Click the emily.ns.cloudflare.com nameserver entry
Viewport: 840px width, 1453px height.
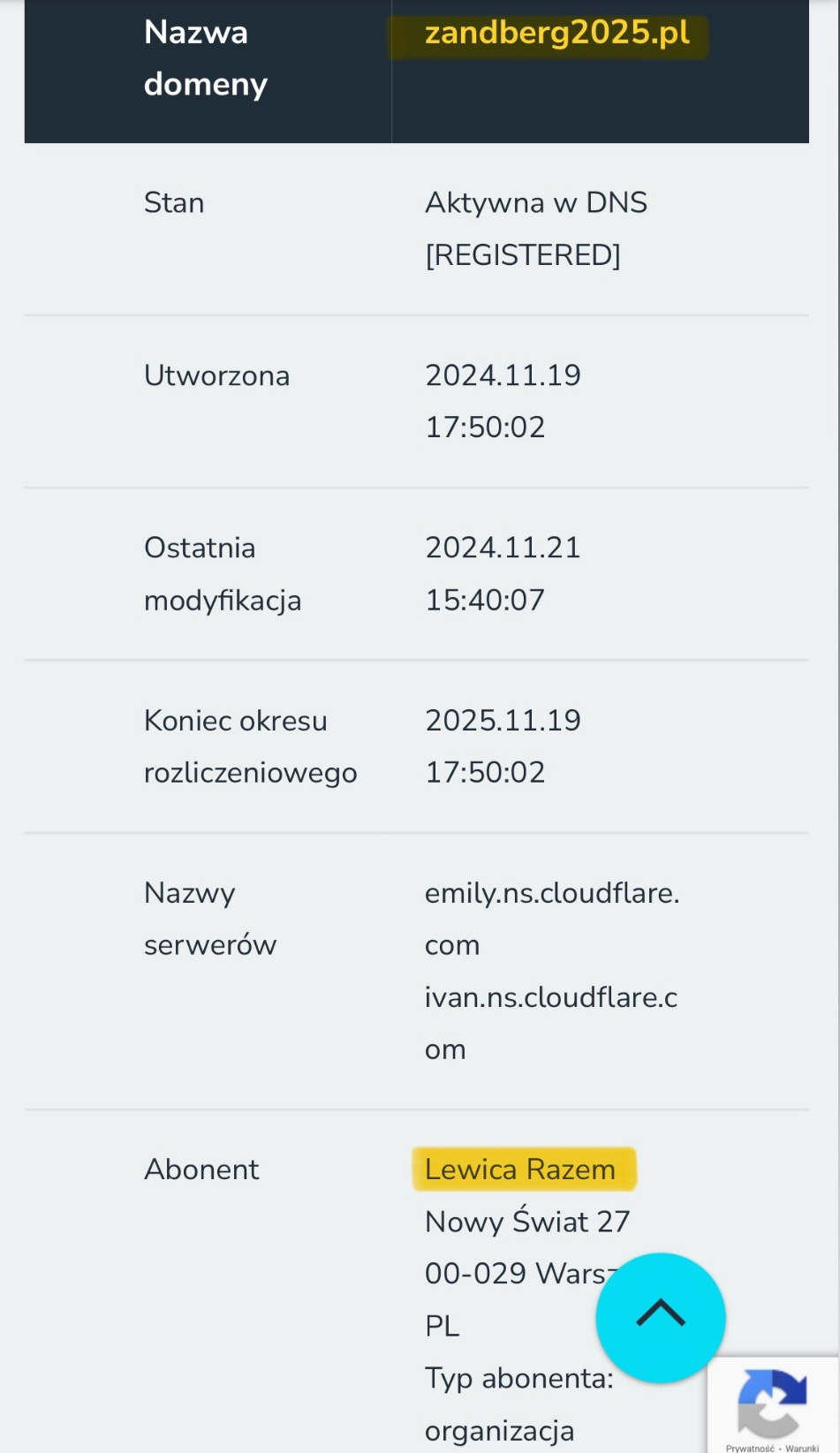(x=552, y=919)
